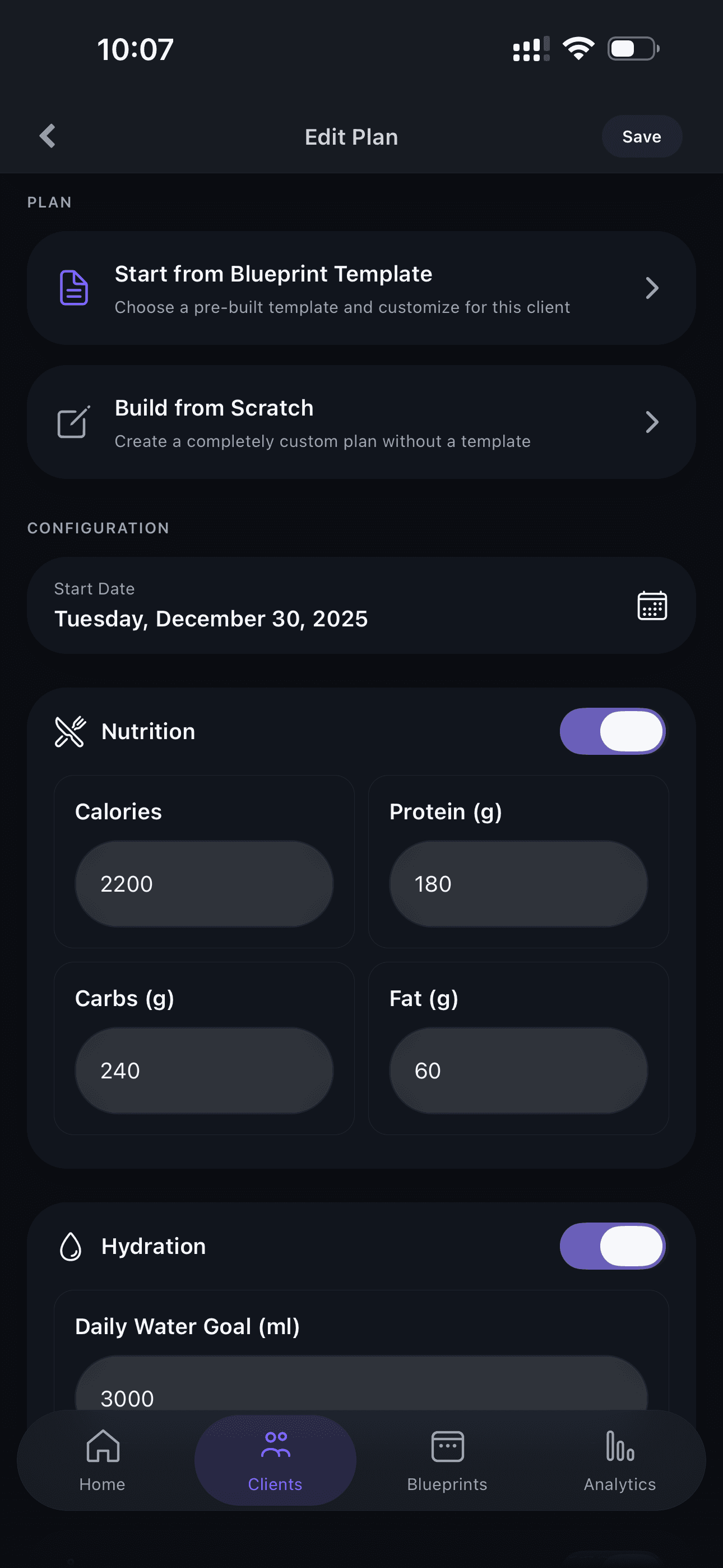Tap the Carbs (g) value field
723x1568 pixels.
coord(204,1071)
